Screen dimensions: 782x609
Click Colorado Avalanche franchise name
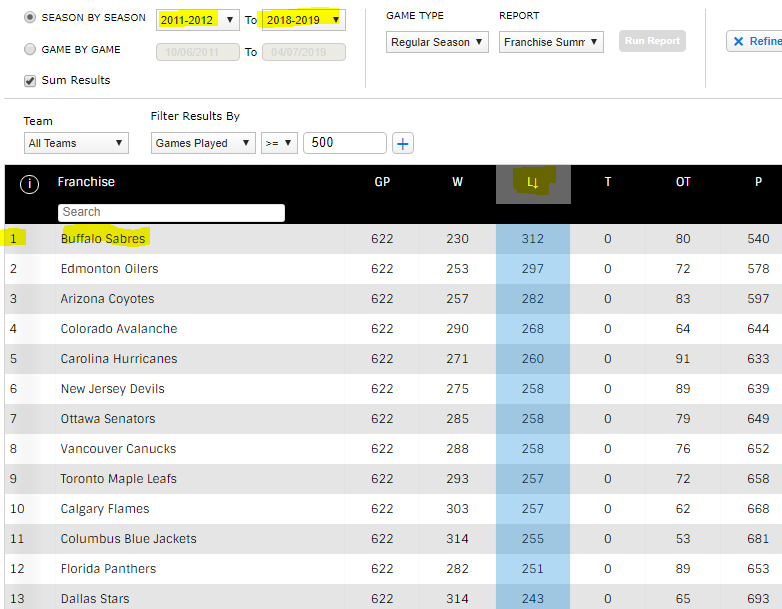tap(119, 329)
